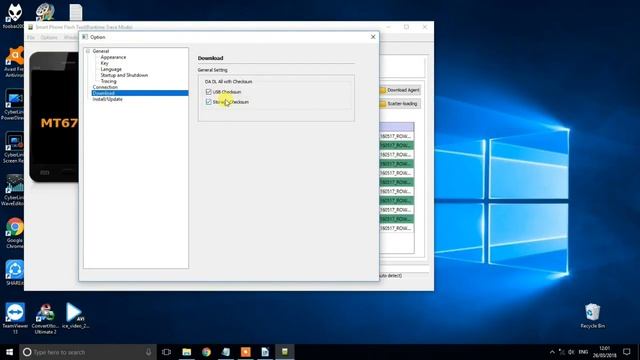Open the film reel desktop shortcut
Screen dimensions: 640x360
45,12
